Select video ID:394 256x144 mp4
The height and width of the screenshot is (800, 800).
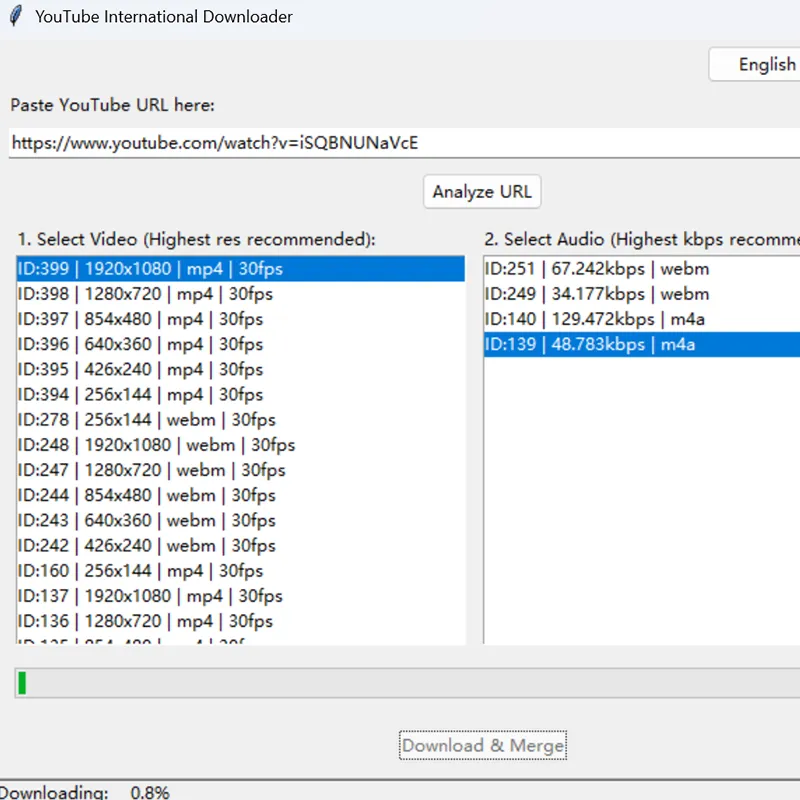click(241, 395)
